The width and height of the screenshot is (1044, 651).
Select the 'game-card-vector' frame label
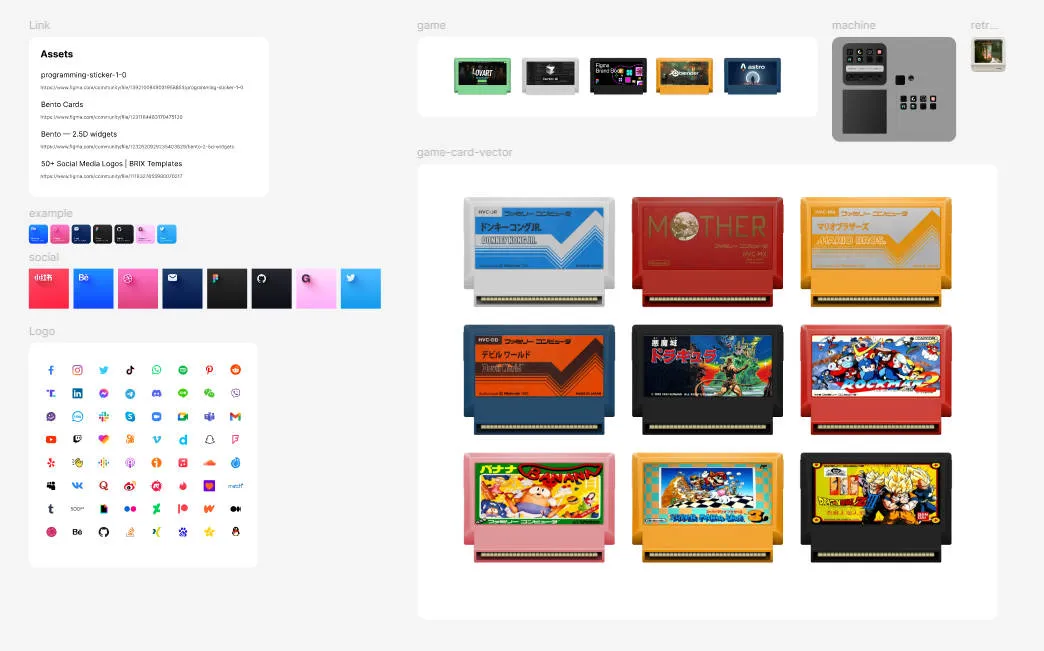point(464,152)
